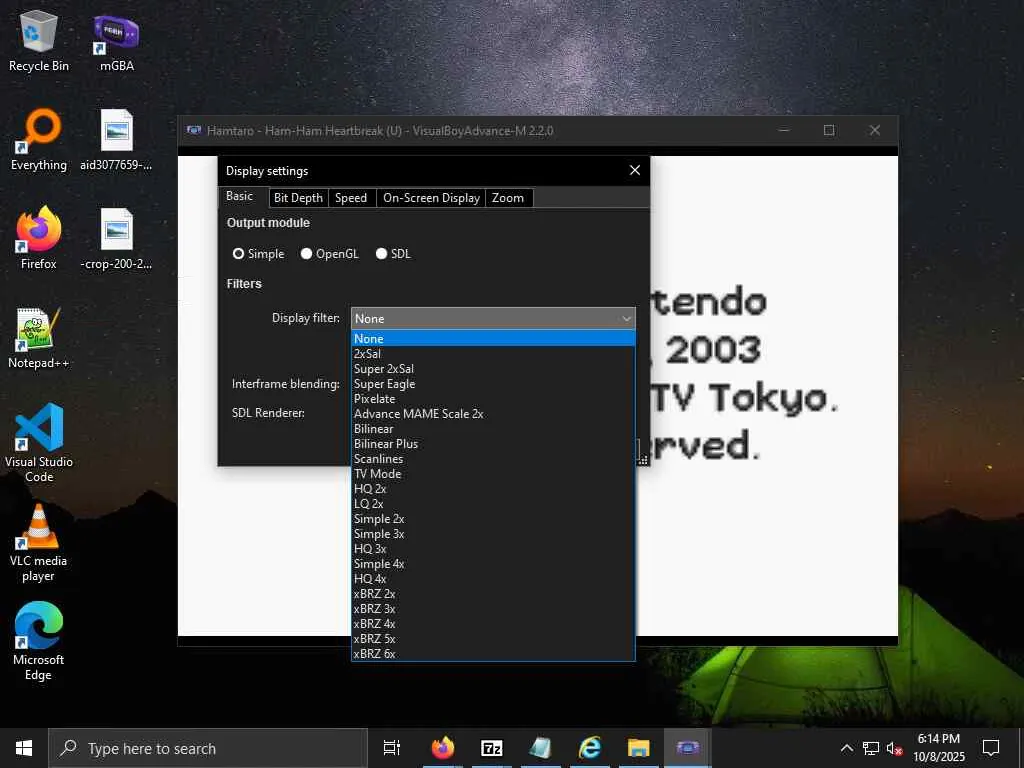Choose the xBRZ 5x filter
The image size is (1024, 768).
[493, 639]
